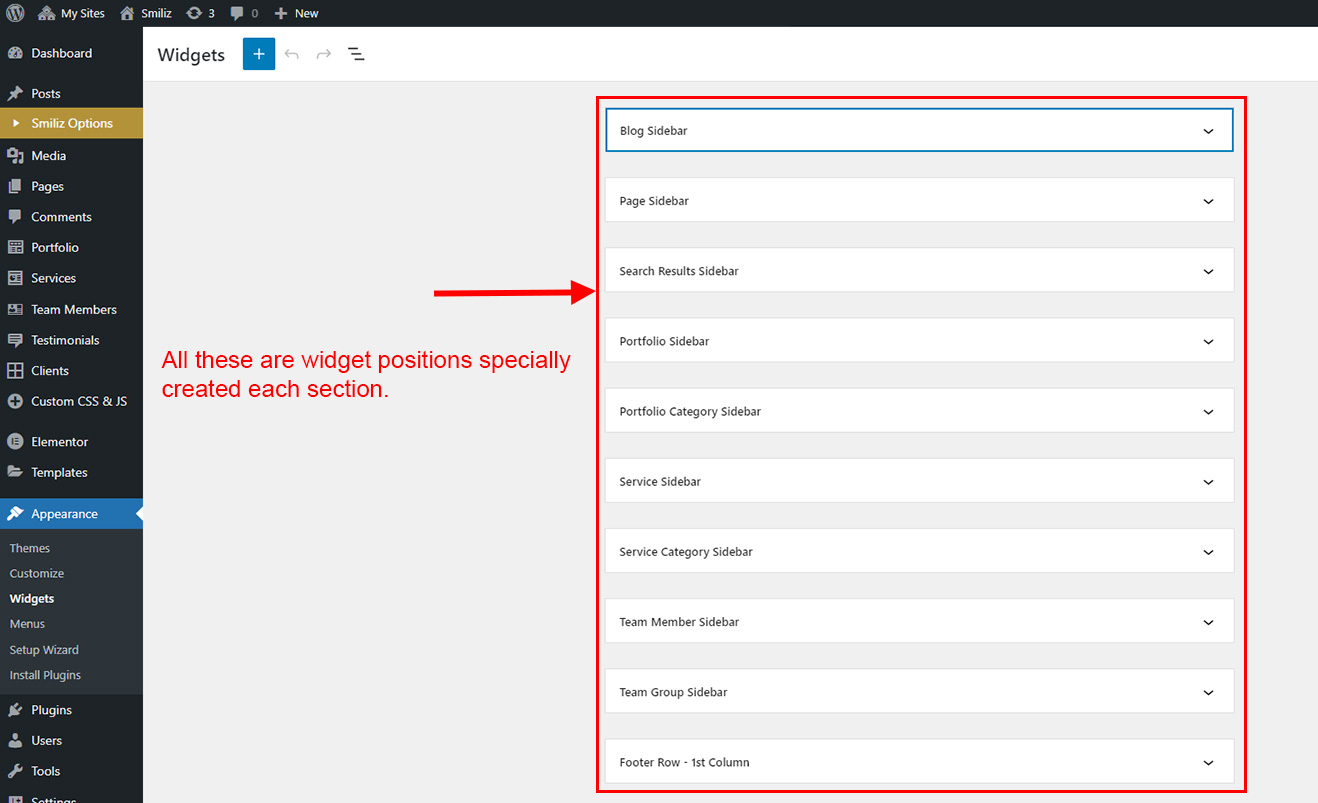Click the blue add block plus button

(258, 54)
